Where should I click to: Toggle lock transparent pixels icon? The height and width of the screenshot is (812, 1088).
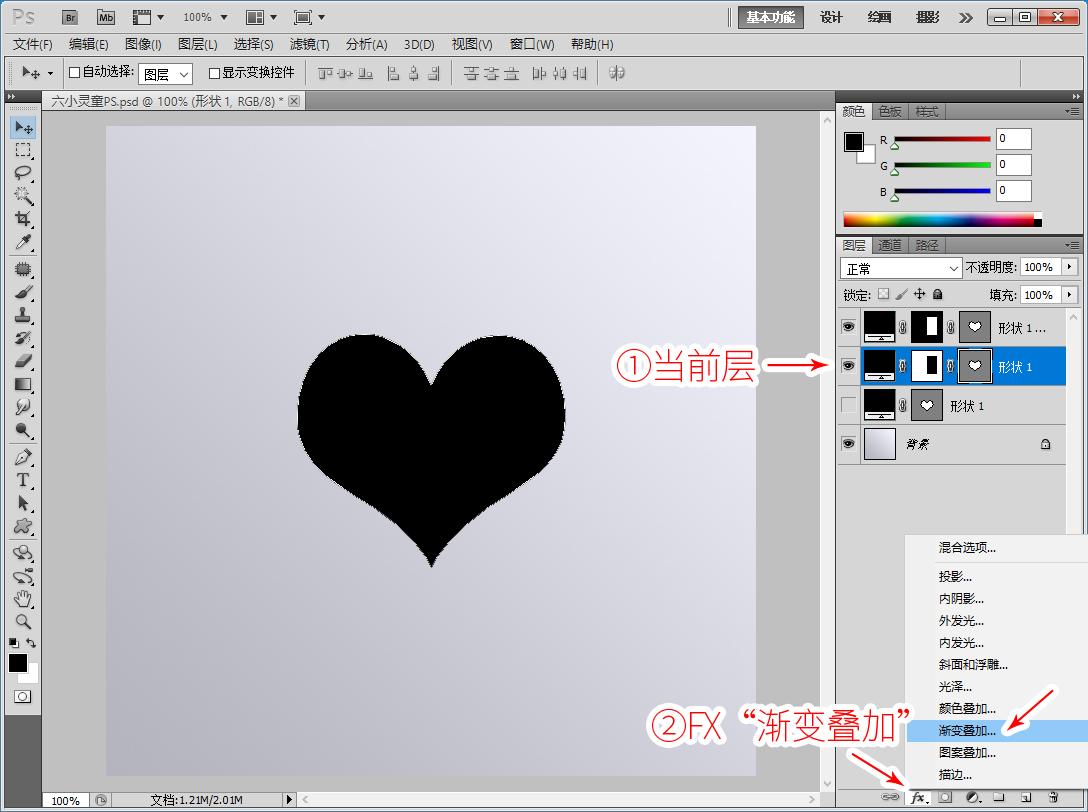point(883,294)
